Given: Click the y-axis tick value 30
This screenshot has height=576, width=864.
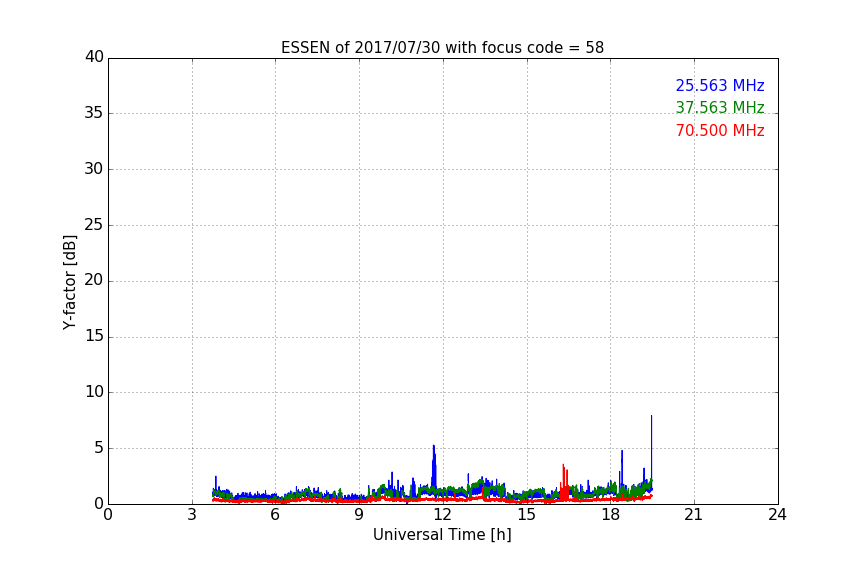Looking at the screenshot, I should pos(94,169).
